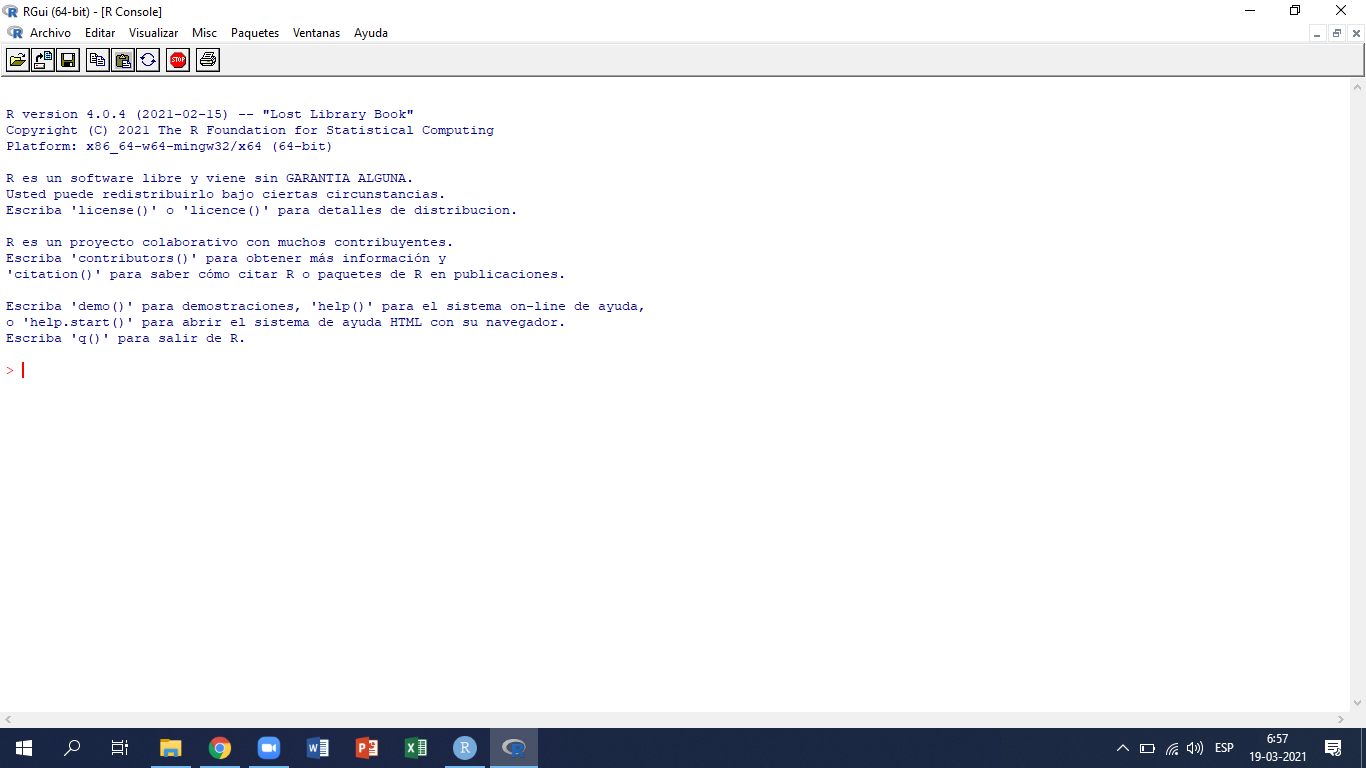Open the Editar menu

click(x=100, y=33)
